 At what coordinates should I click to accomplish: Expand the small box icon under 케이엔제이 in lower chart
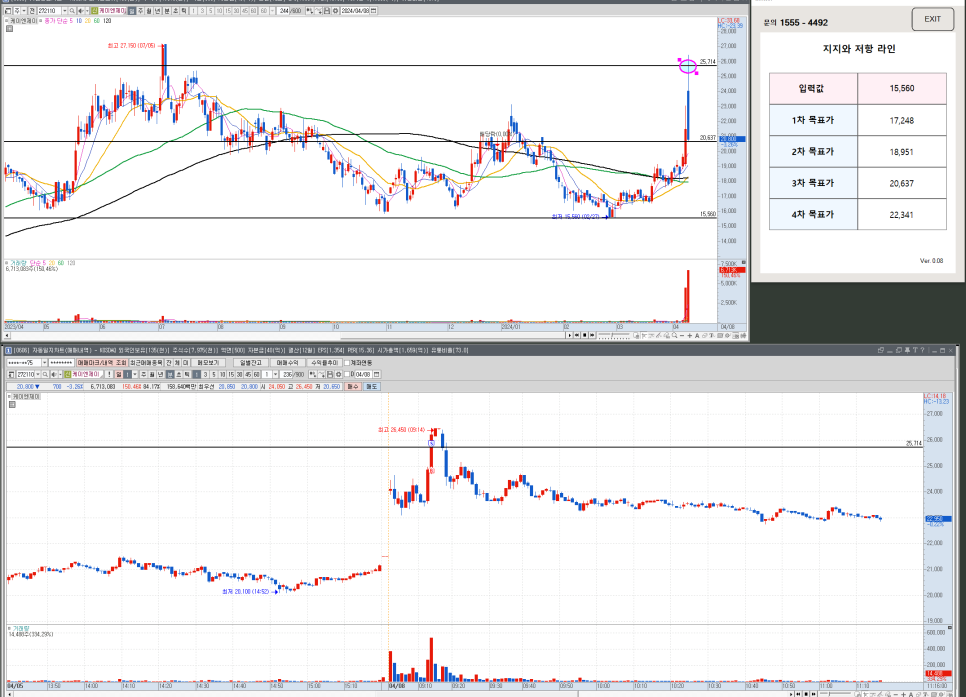(x=12, y=404)
